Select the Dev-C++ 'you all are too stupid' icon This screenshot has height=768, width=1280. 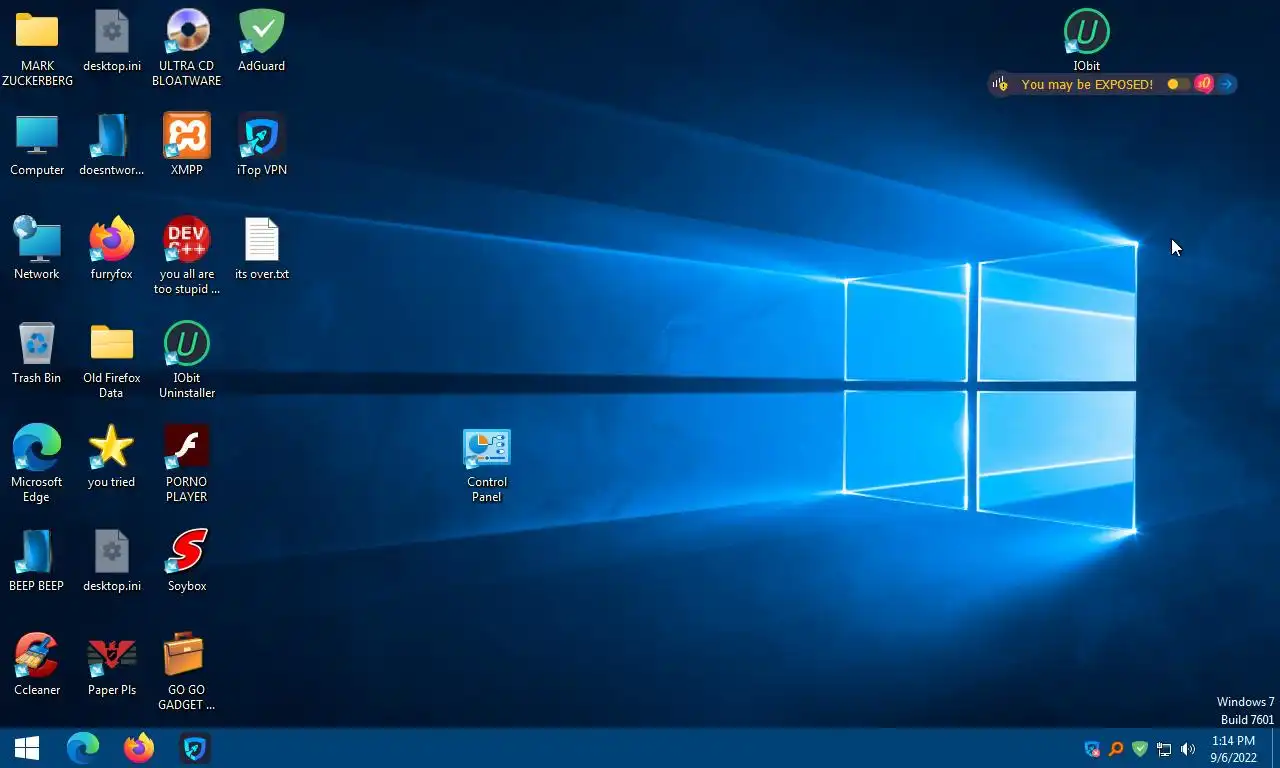click(x=187, y=240)
